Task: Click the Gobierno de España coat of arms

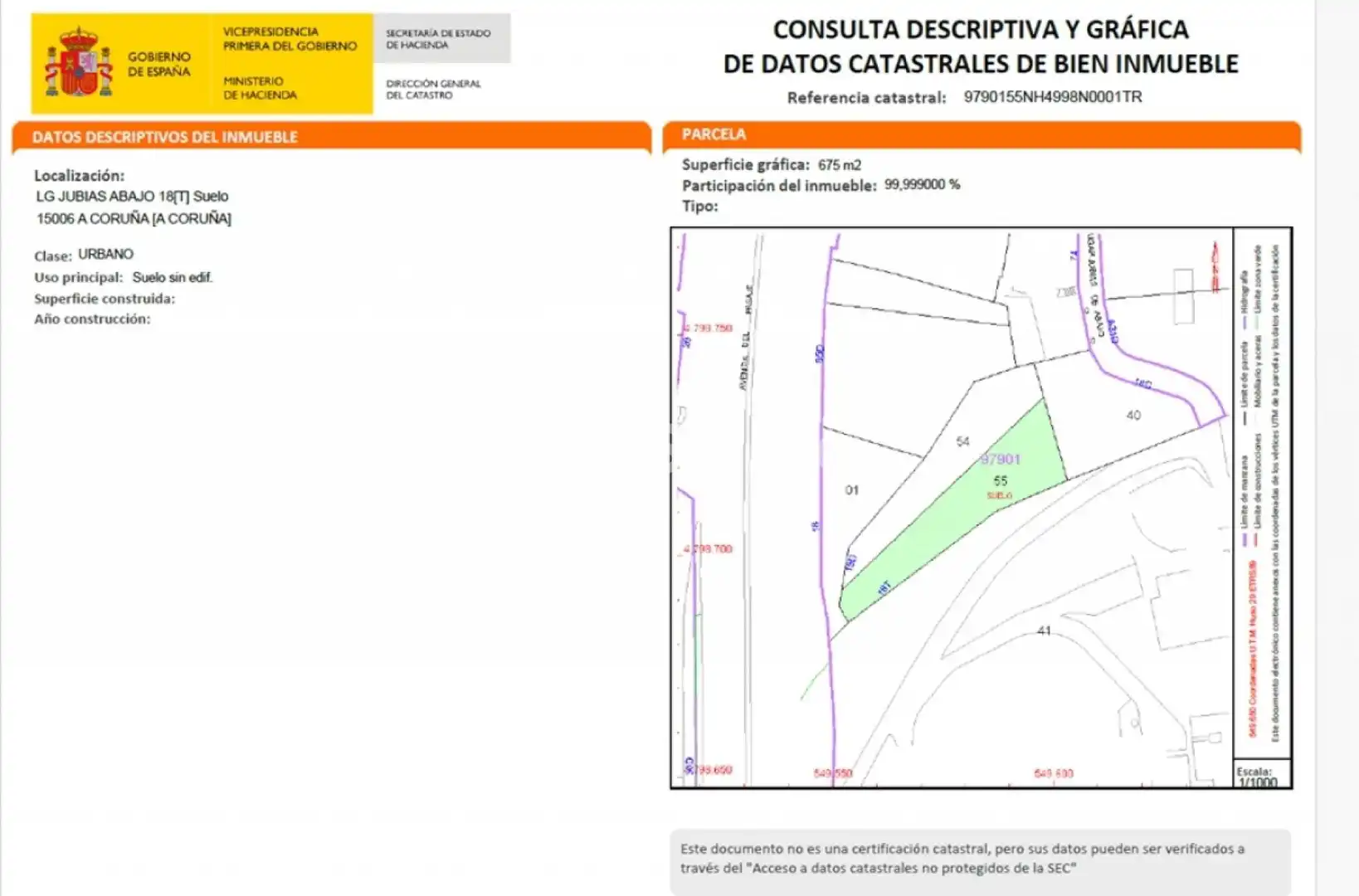Action: coord(79,62)
